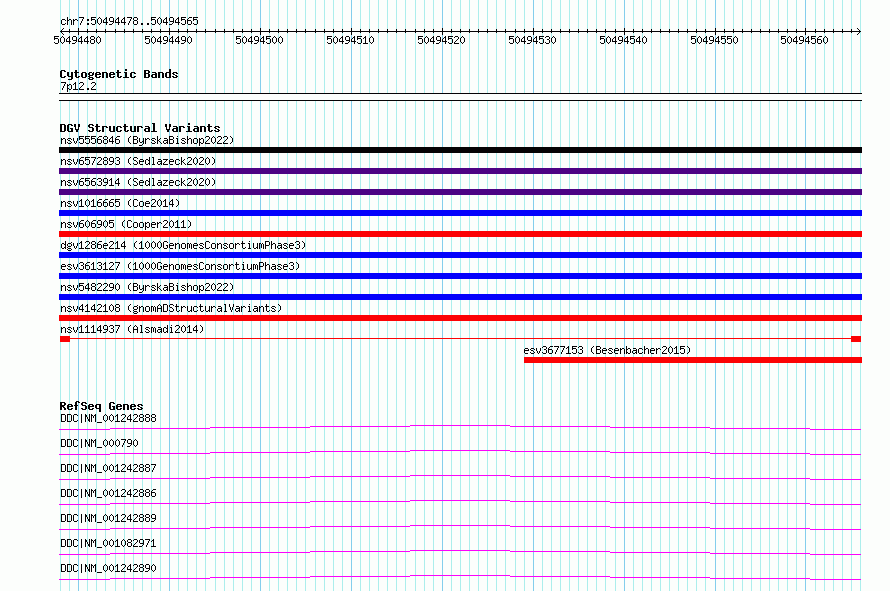Viewport: 890px width, 591px height.
Task: Click the DDC|NM_001242886 transcript label
Action: coord(108,493)
